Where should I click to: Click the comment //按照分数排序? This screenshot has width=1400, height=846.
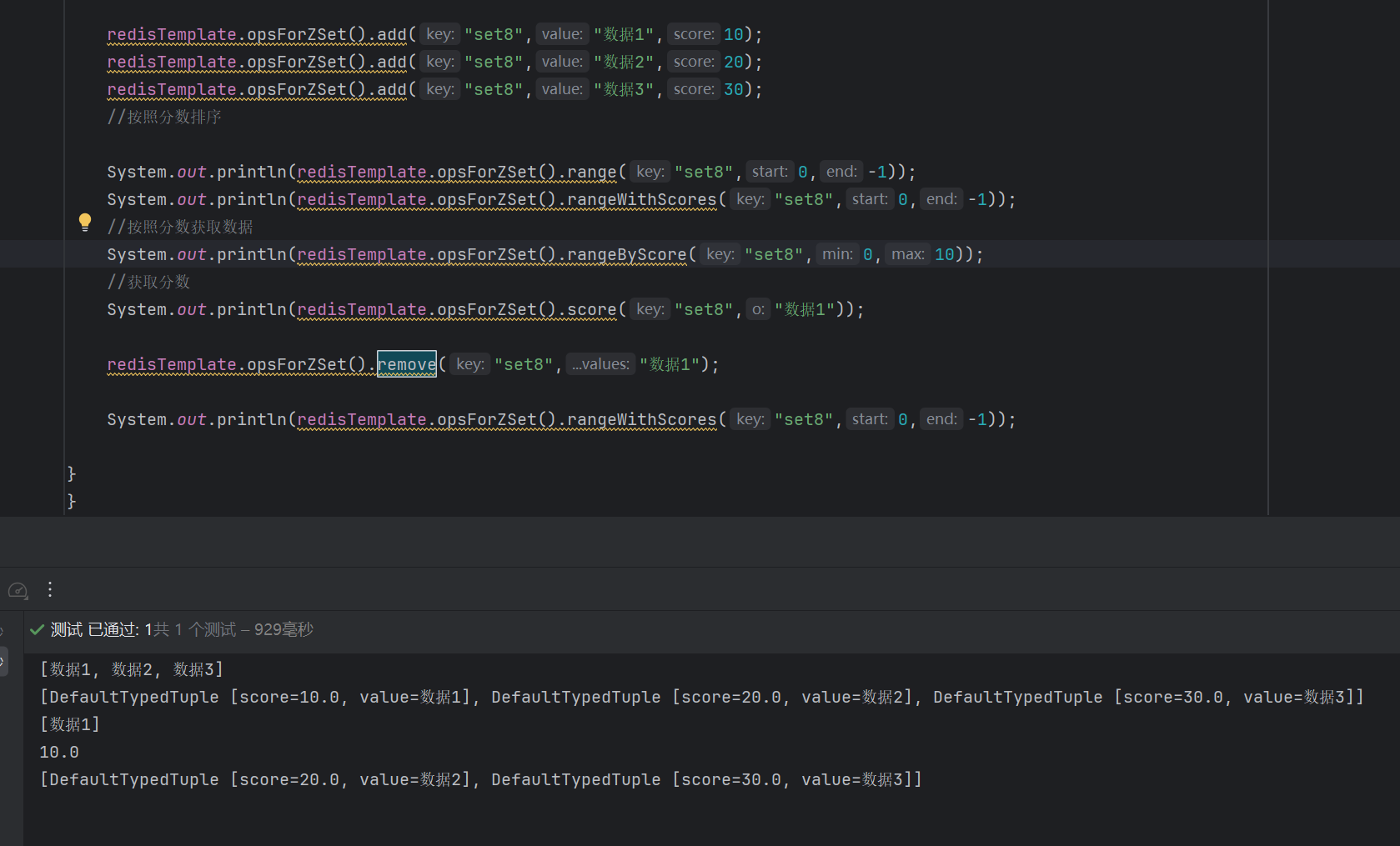(x=164, y=117)
